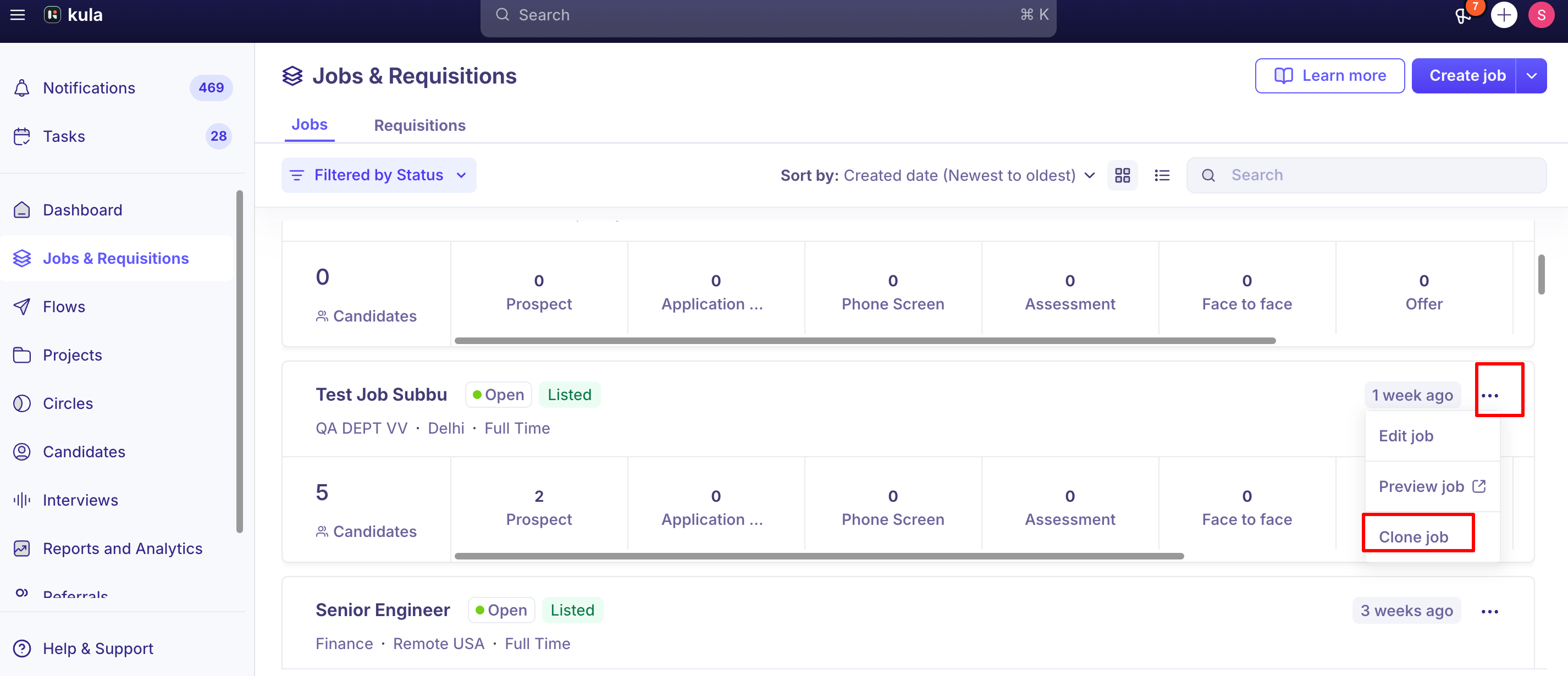Switch to the Requisitions tab
The height and width of the screenshot is (676, 1568).
coord(419,125)
